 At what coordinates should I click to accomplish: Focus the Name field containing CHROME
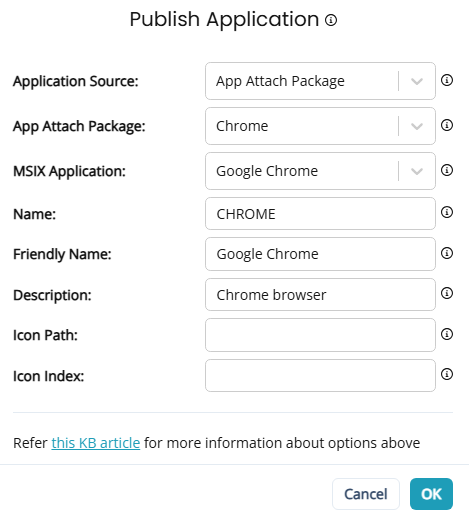(320, 214)
